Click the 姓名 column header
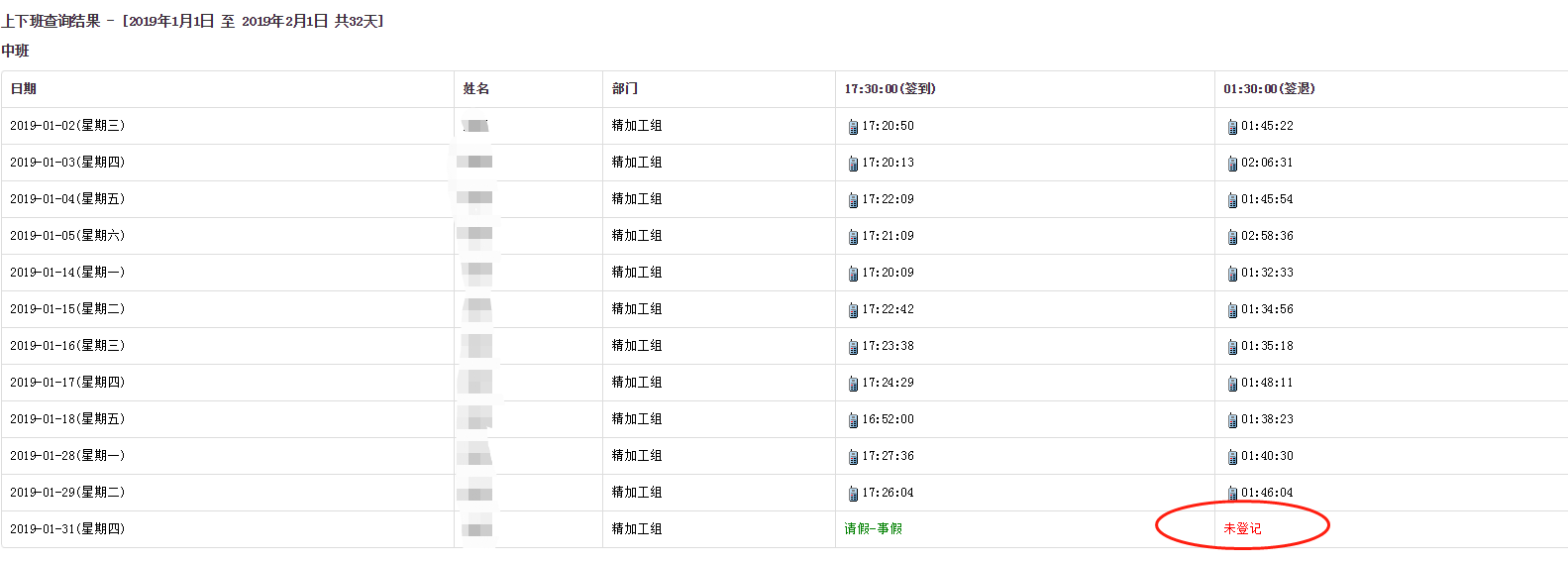The image size is (1568, 564). tap(476, 89)
